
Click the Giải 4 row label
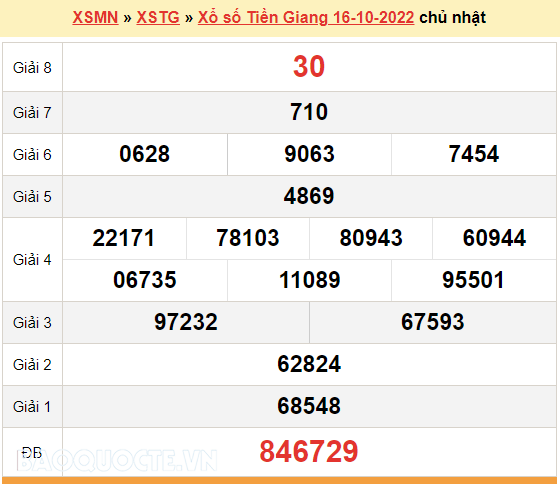(x=32, y=260)
